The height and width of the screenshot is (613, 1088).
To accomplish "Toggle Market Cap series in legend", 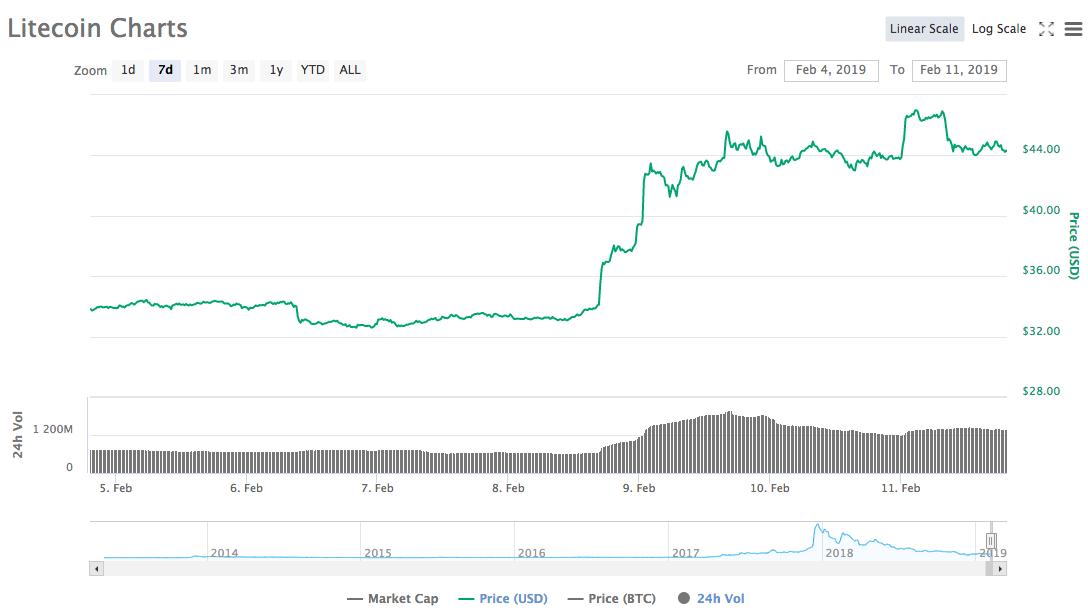I will (x=393, y=598).
